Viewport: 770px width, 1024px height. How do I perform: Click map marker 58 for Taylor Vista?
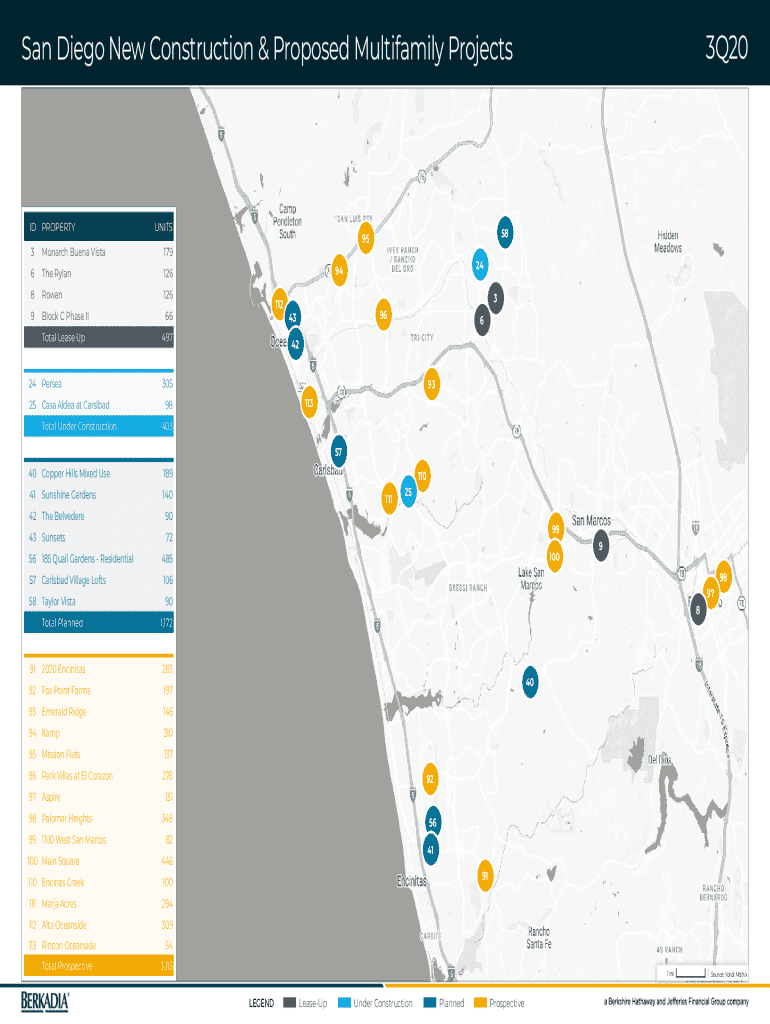[506, 232]
